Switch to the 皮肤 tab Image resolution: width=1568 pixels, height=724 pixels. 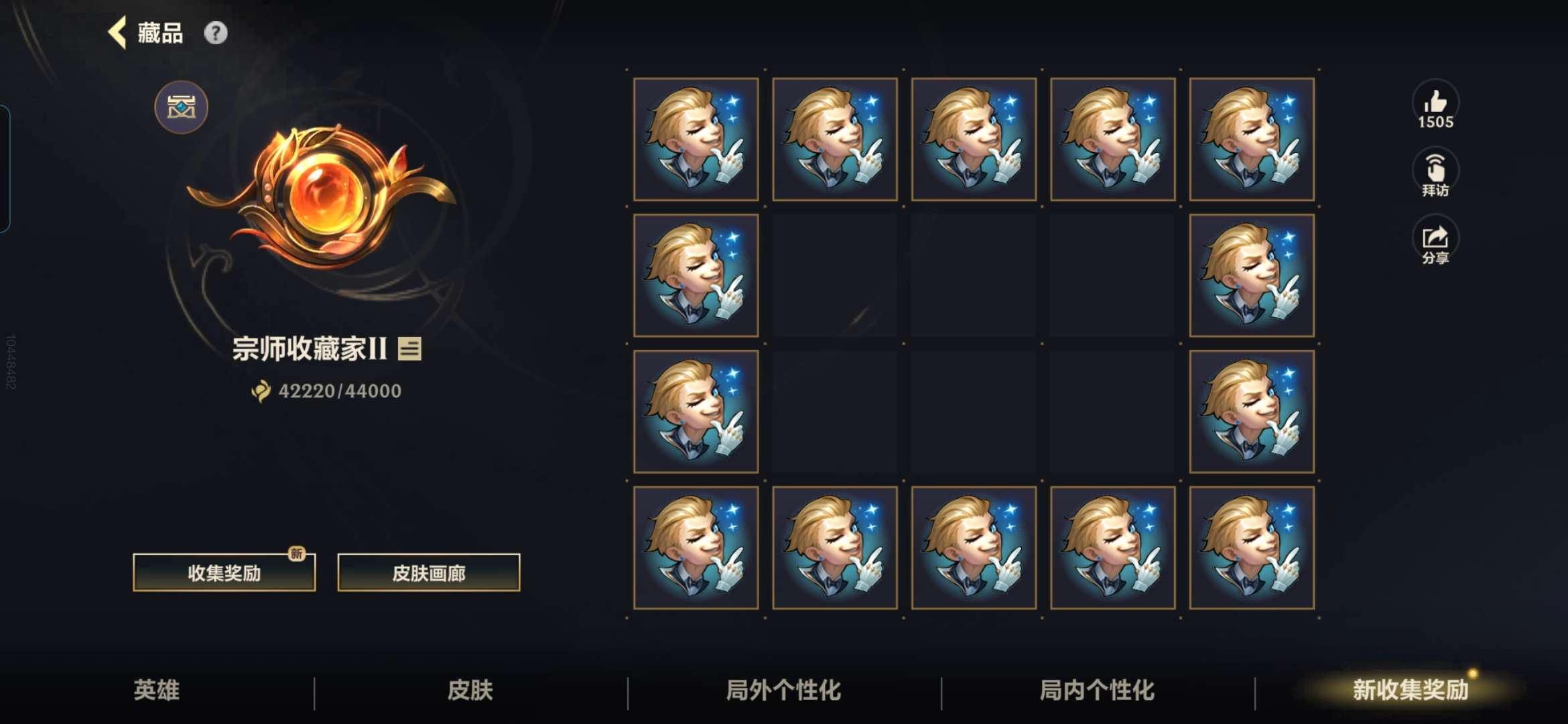coord(470,690)
